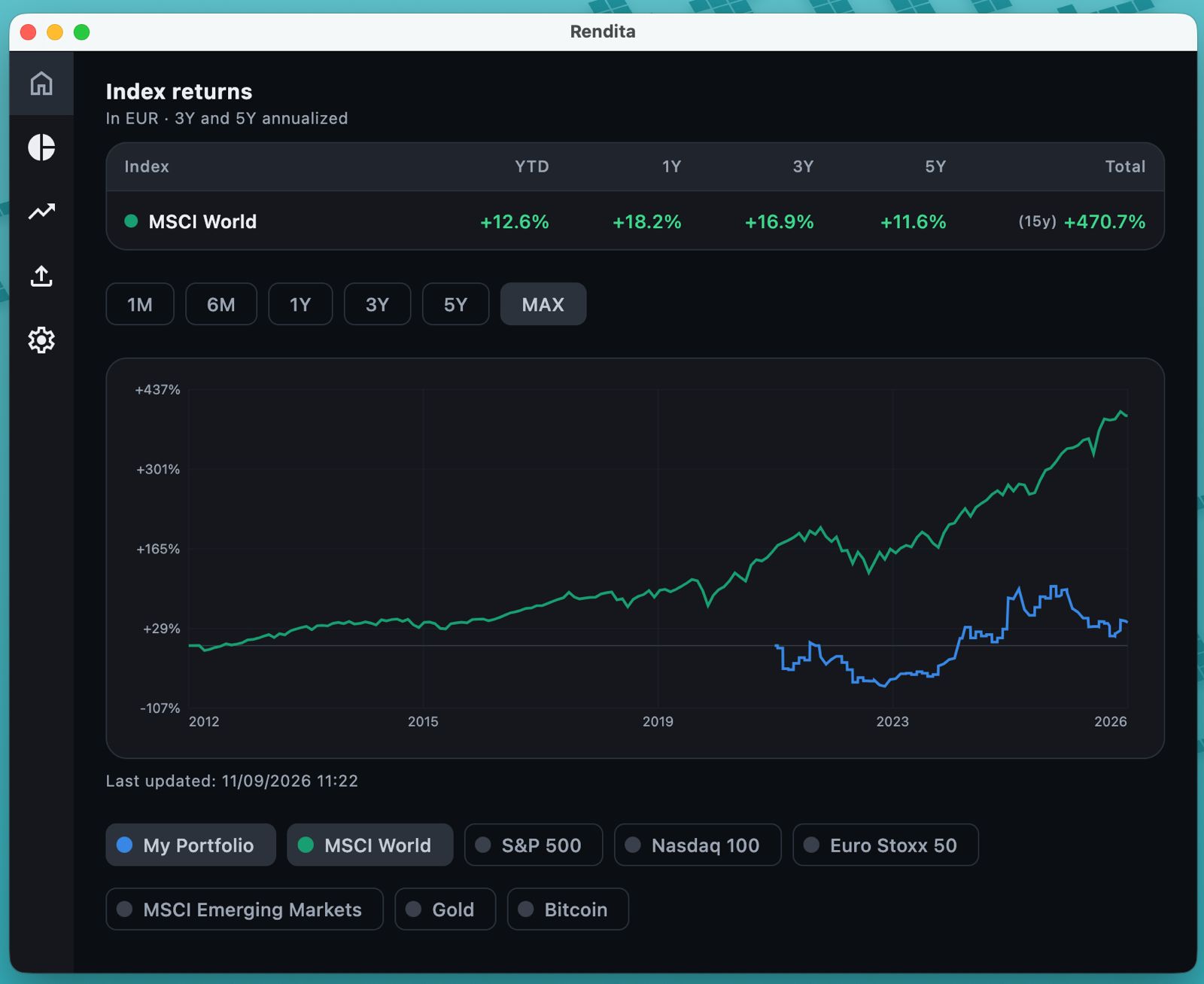The image size is (1204, 984).
Task: Click the MSCI World table row name
Action: (202, 221)
